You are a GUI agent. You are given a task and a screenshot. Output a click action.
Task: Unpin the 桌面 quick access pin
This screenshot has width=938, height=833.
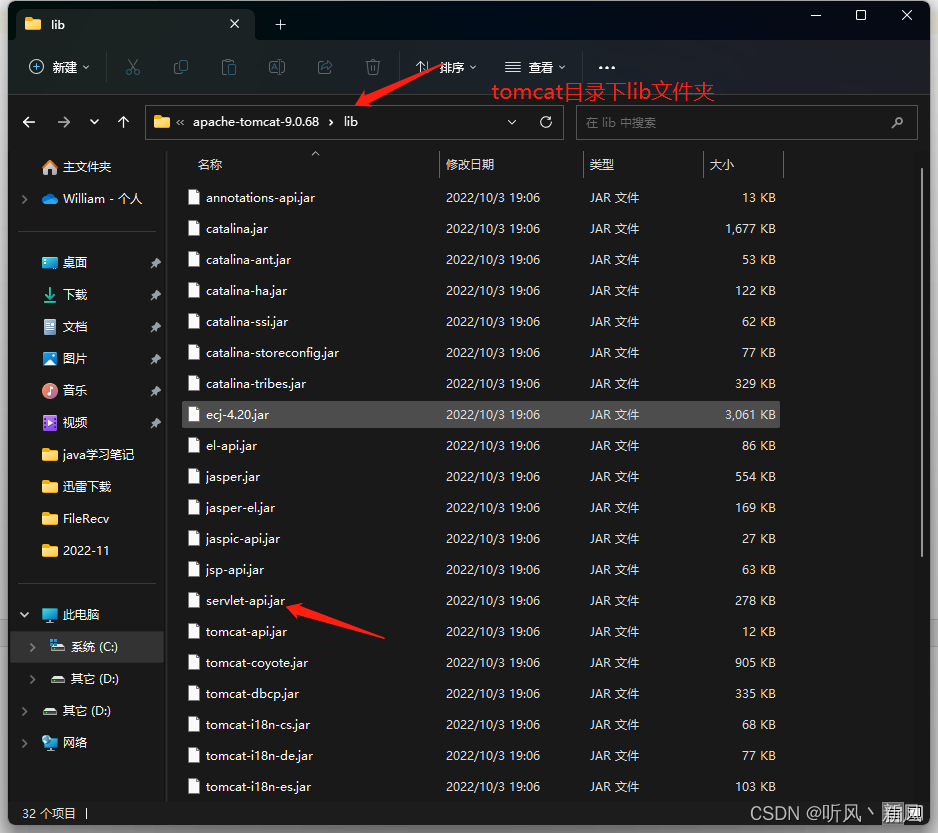tap(155, 263)
